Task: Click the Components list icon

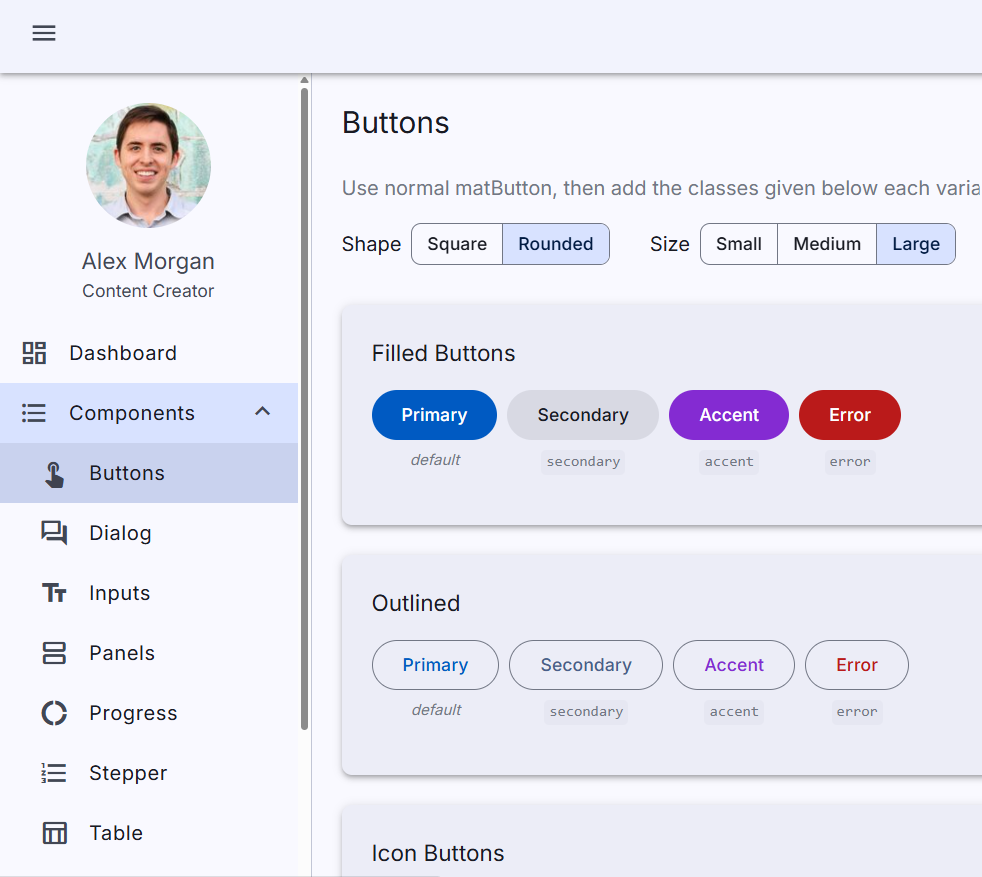Action: [34, 413]
